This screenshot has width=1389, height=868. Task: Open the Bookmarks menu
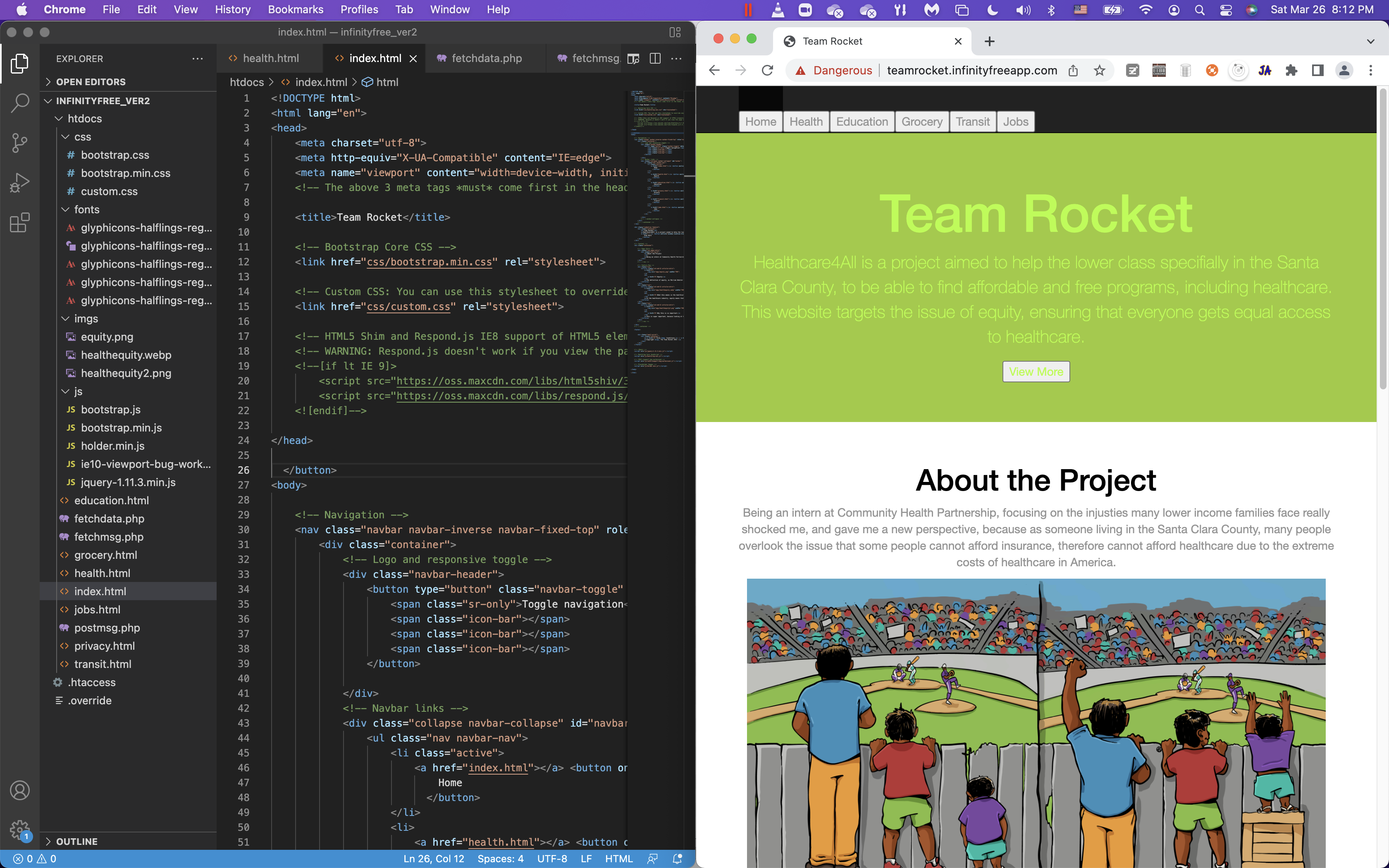click(295, 10)
